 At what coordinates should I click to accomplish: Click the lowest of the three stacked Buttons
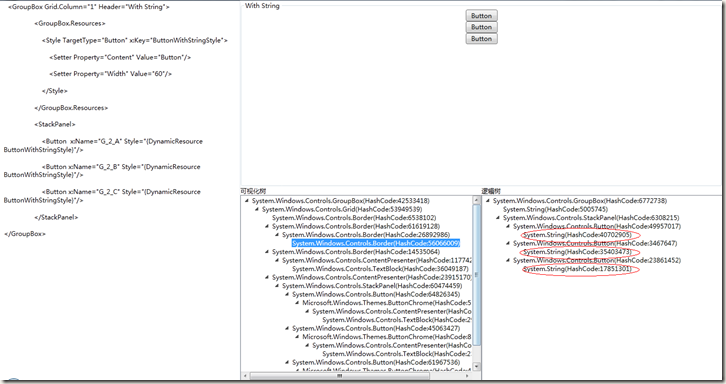tap(482, 38)
